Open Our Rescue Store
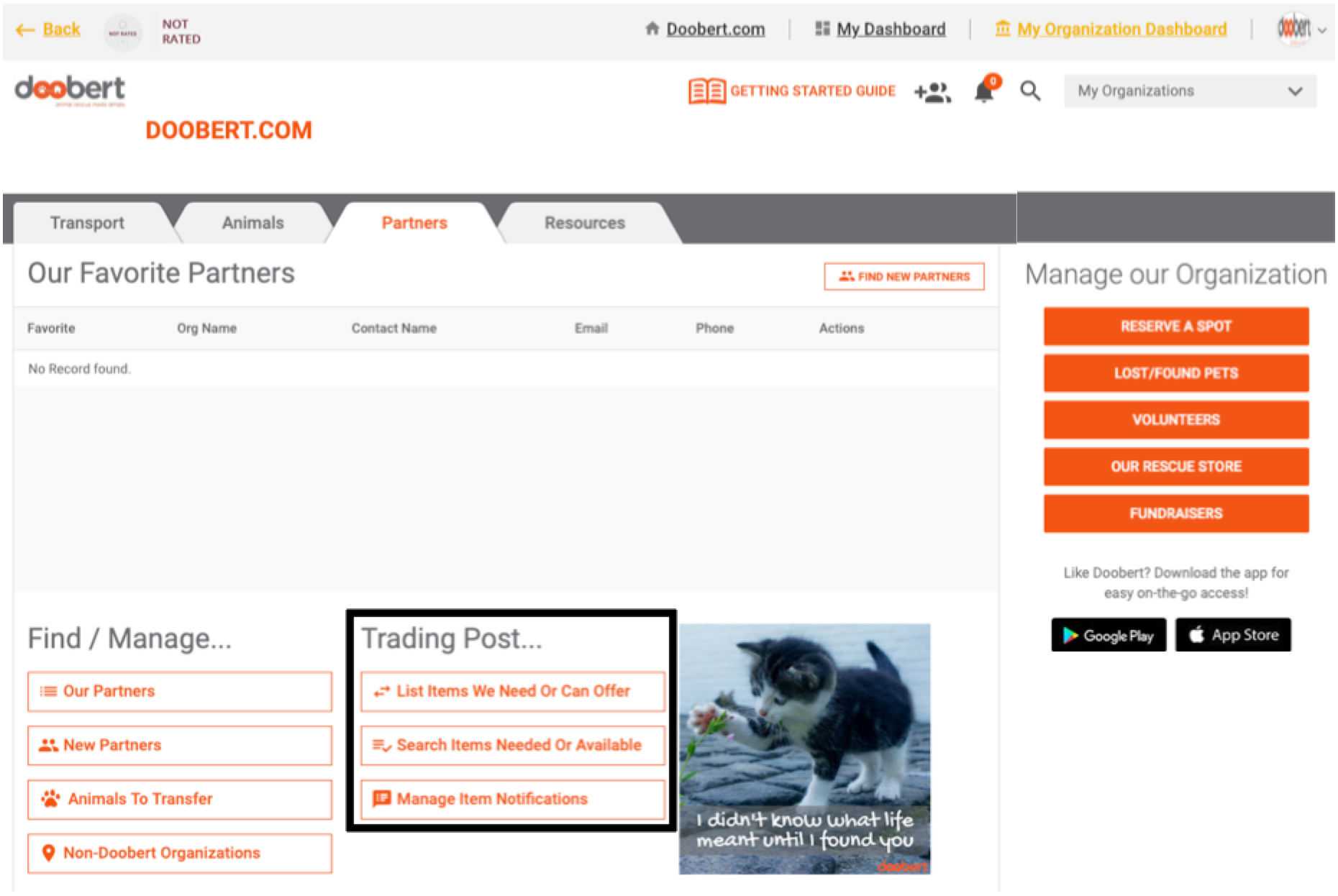This screenshot has height=896, width=1338. 1175,467
